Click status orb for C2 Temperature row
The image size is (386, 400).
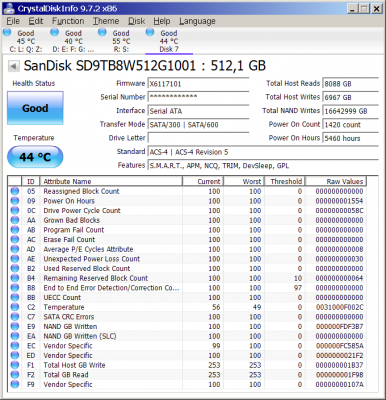click(x=15, y=307)
